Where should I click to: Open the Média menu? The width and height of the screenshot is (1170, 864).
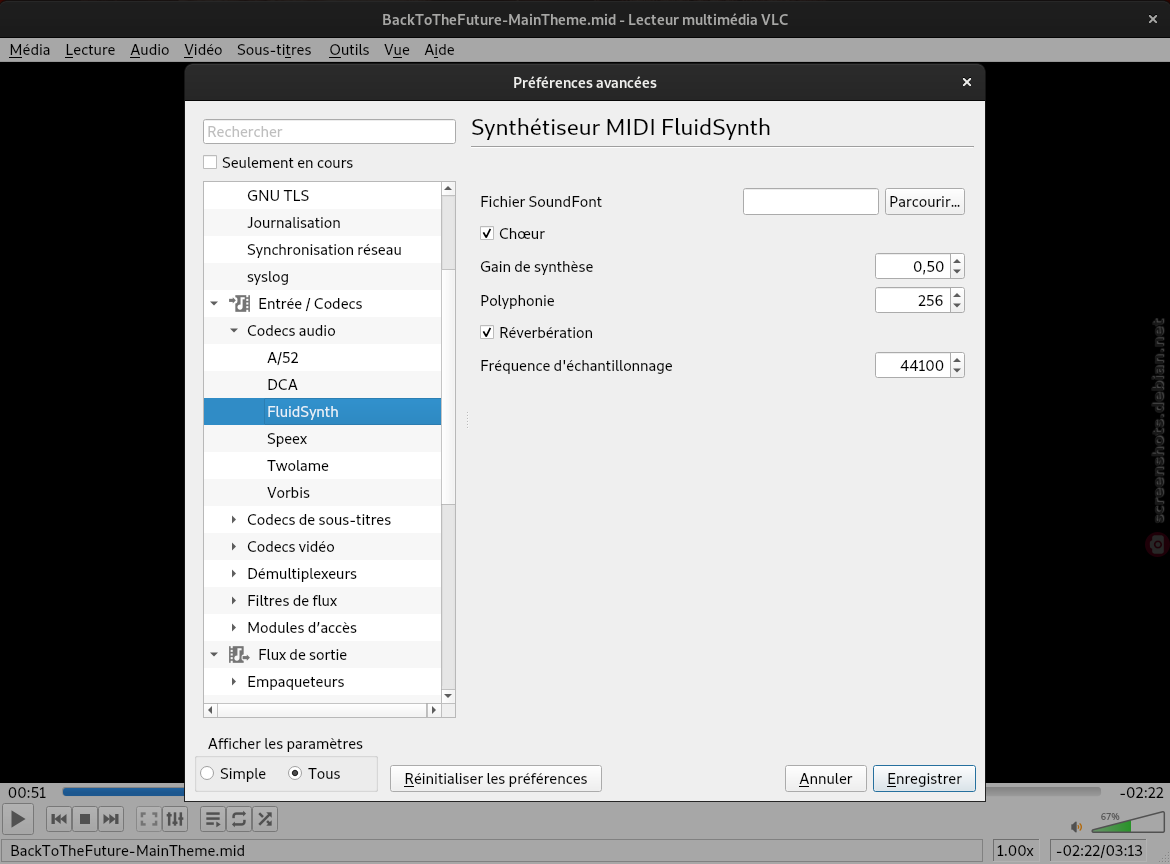[x=30, y=49]
